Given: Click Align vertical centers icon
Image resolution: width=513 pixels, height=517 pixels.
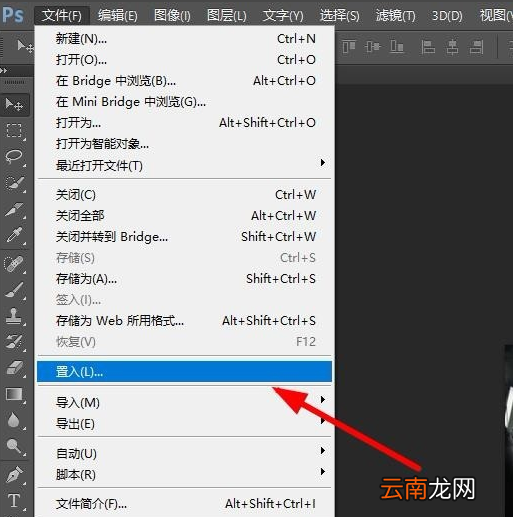Looking at the screenshot, I should click(373, 47).
